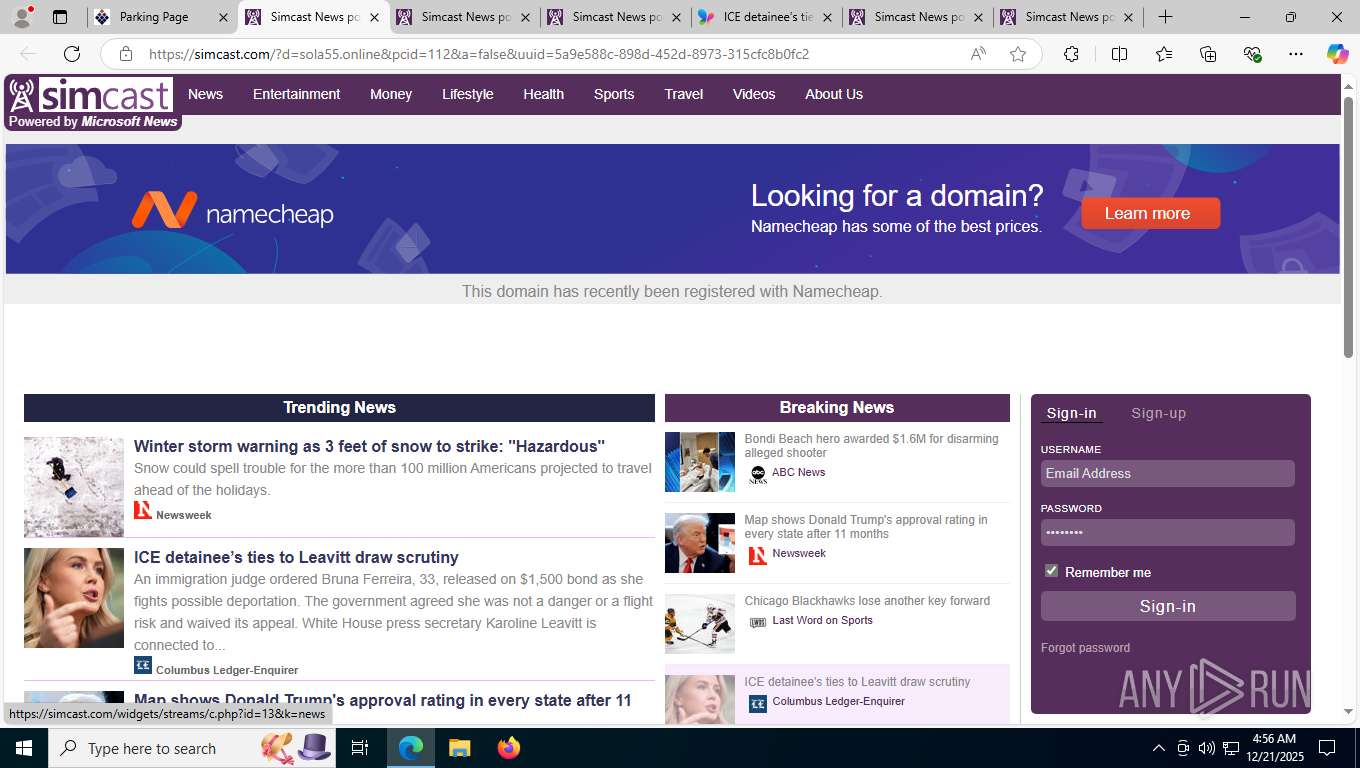The image size is (1360, 768).
Task: Open Read aloud icon in address bar
Action: [978, 54]
